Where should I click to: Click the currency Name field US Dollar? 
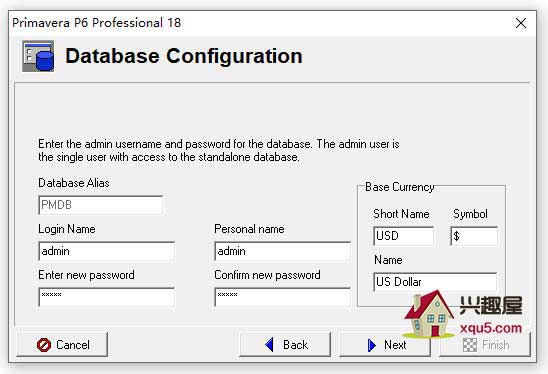point(435,282)
